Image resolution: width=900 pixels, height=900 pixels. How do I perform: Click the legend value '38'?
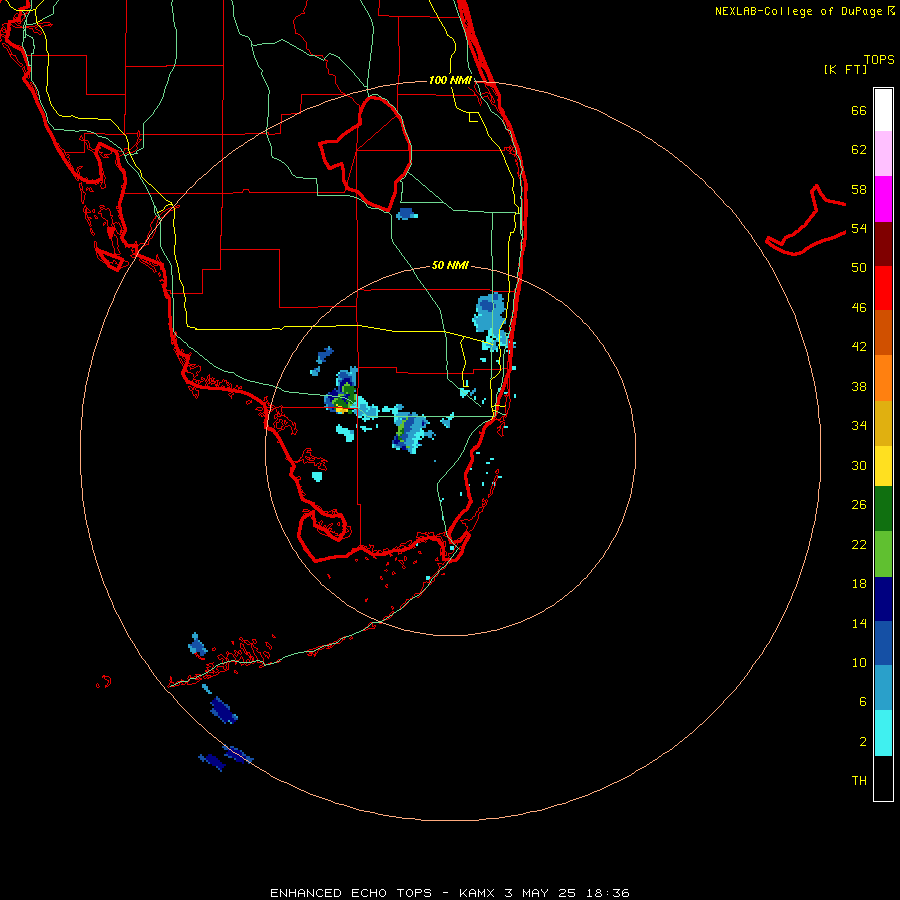(x=859, y=386)
